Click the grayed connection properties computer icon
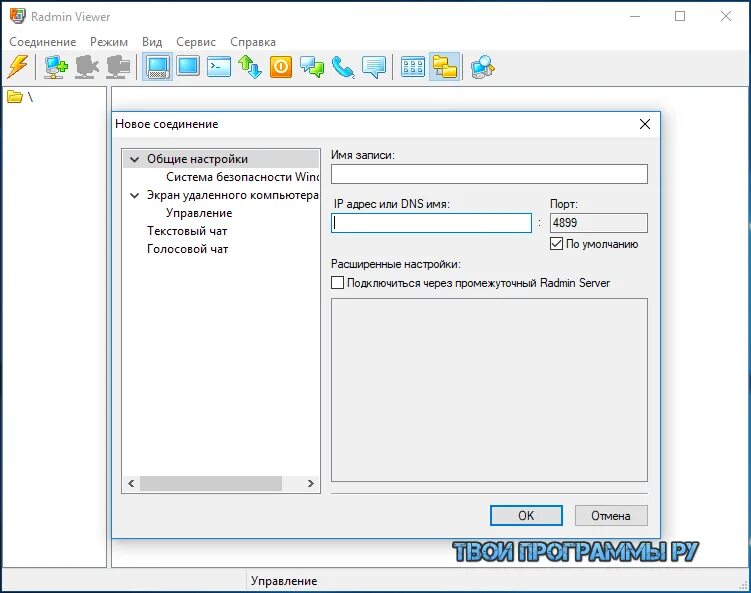 (x=118, y=67)
